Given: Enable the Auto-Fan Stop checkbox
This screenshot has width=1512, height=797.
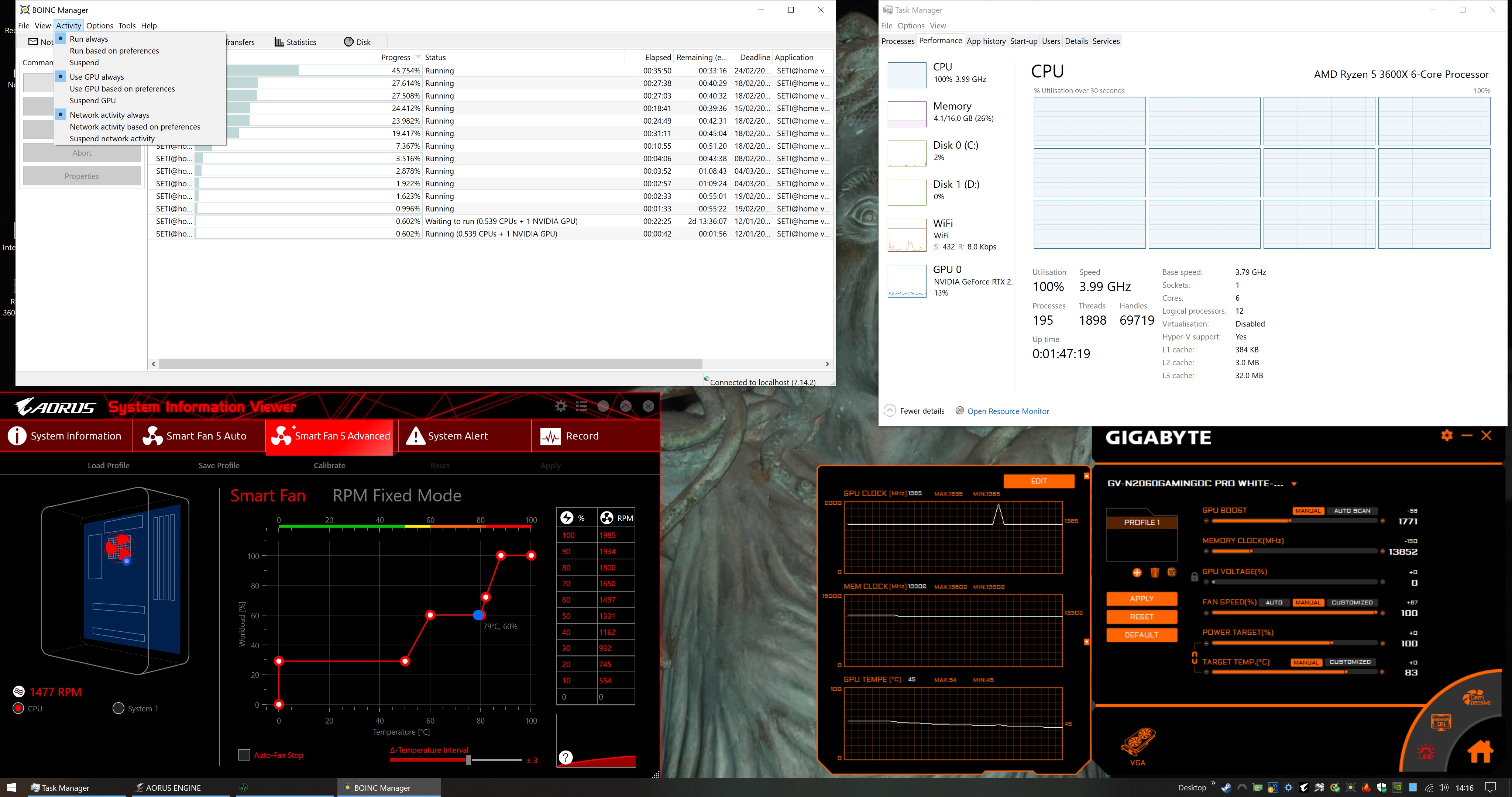Looking at the screenshot, I should point(244,755).
